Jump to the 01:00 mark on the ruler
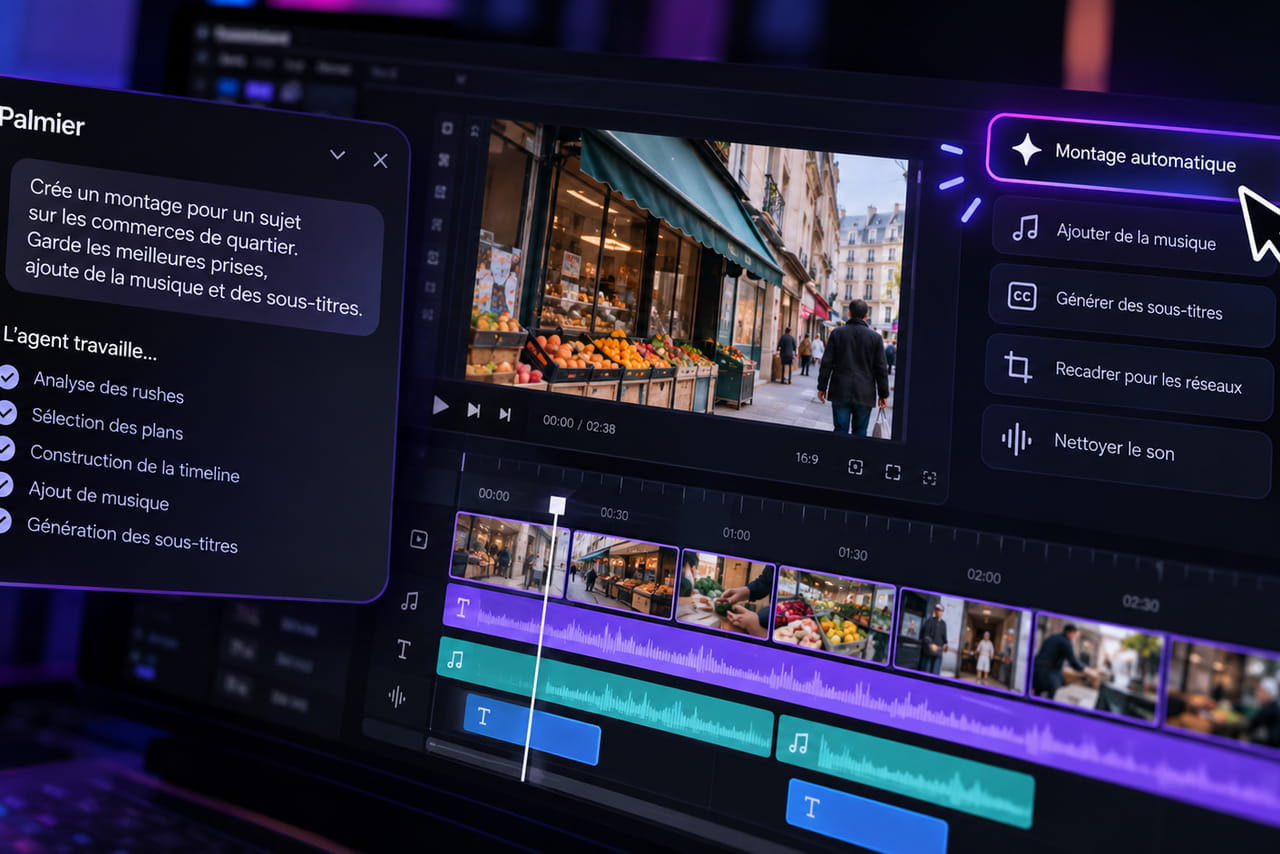Image resolution: width=1280 pixels, height=854 pixels. point(736,534)
